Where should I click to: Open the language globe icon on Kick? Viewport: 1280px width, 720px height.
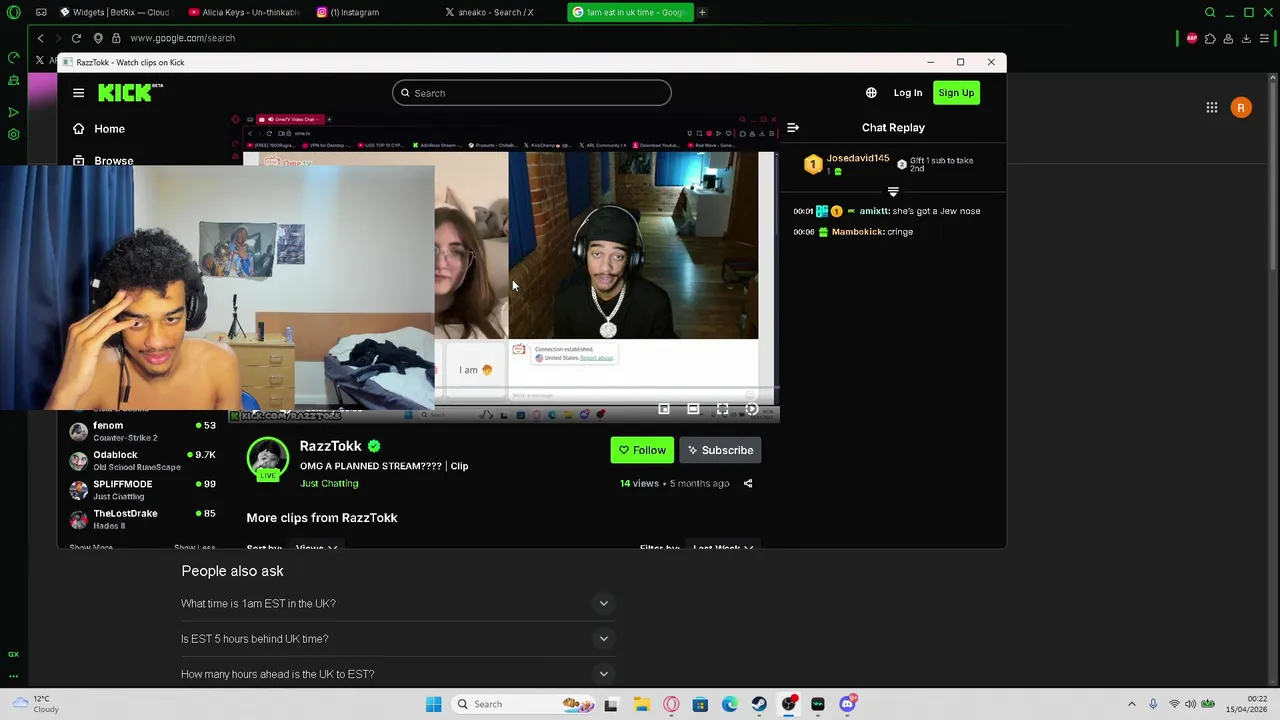871,93
